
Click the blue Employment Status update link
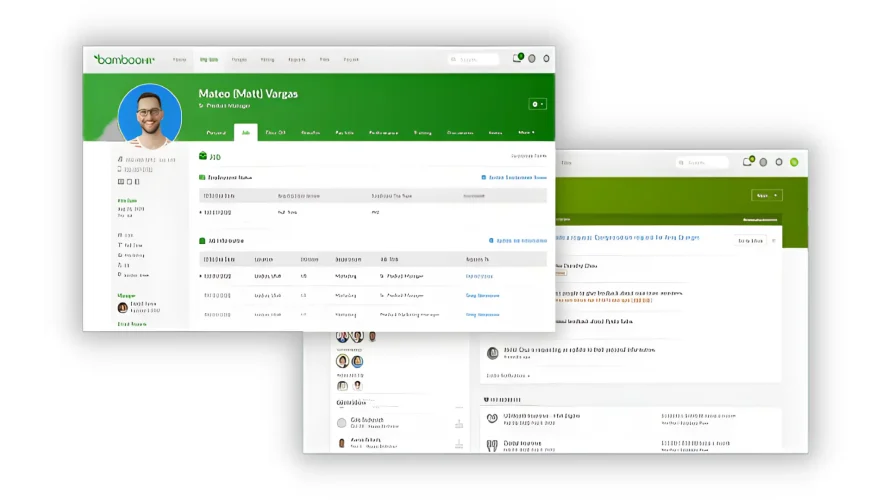click(514, 177)
